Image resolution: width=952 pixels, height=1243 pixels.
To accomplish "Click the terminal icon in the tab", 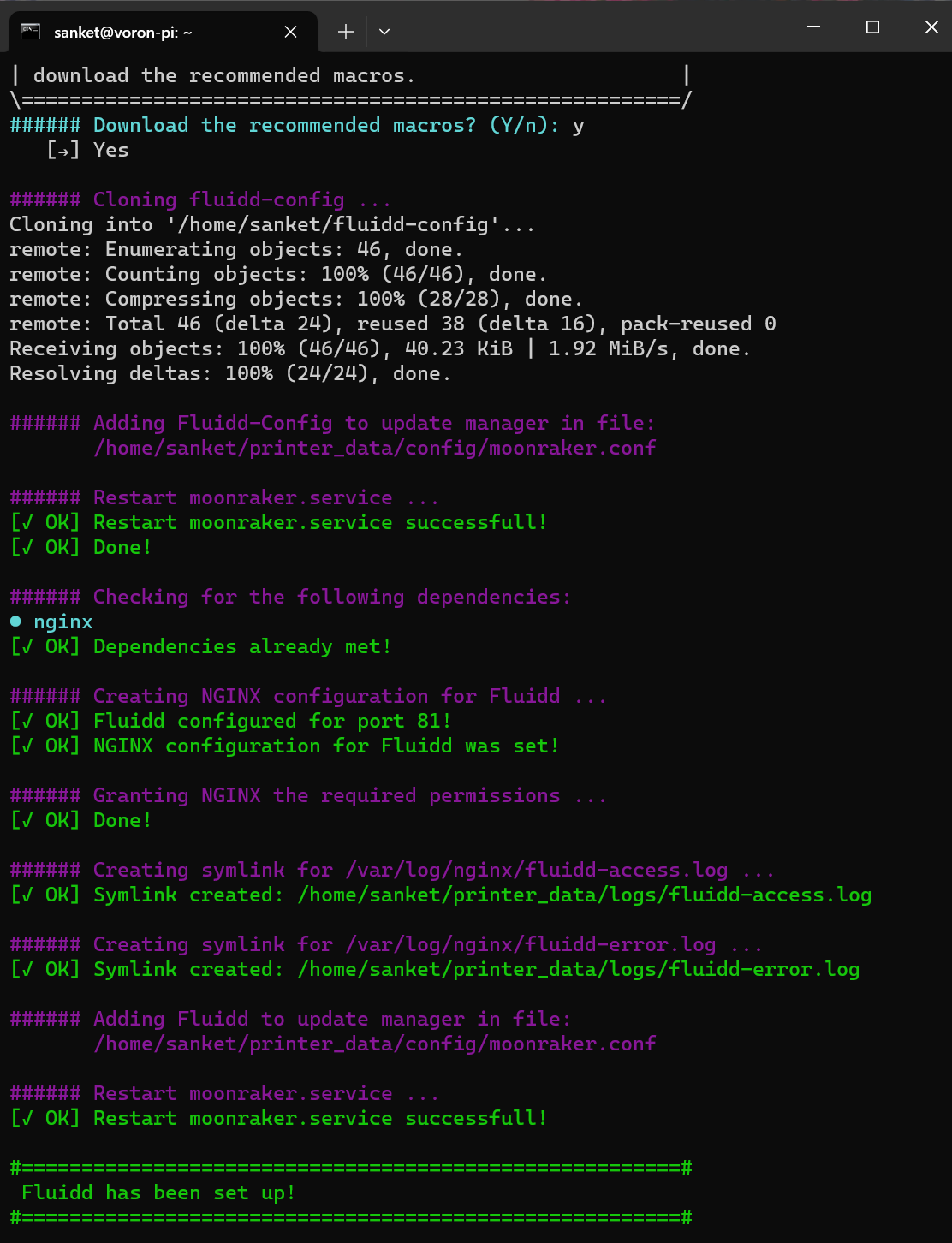I will [31, 32].
